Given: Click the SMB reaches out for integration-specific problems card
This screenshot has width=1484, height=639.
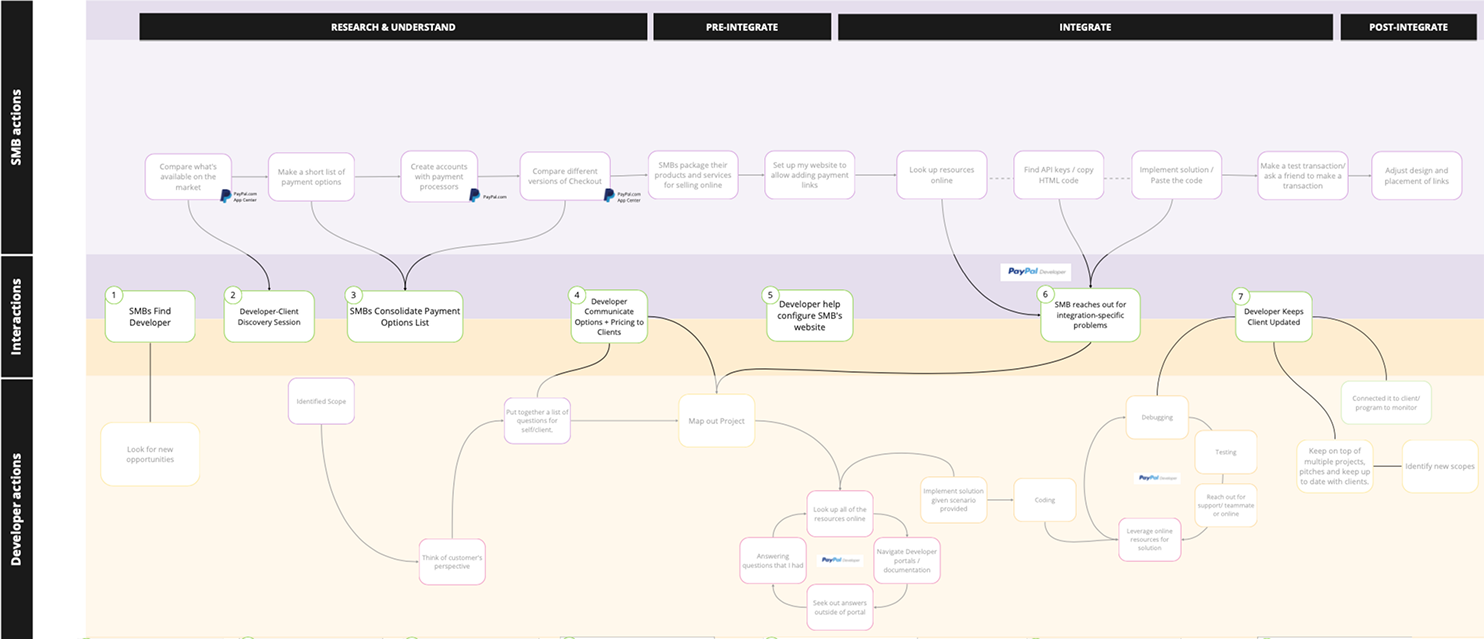Looking at the screenshot, I should [x=1090, y=316].
